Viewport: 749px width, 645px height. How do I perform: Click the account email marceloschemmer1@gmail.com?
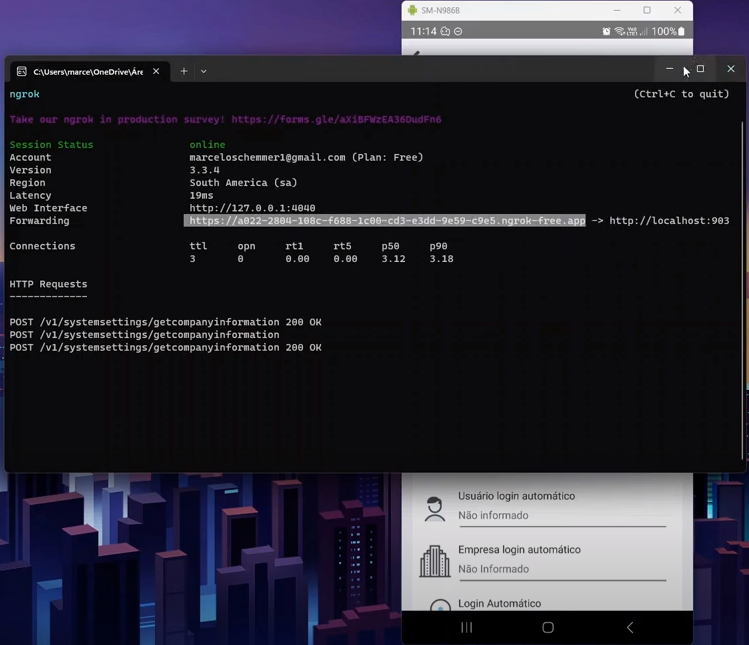coord(267,158)
